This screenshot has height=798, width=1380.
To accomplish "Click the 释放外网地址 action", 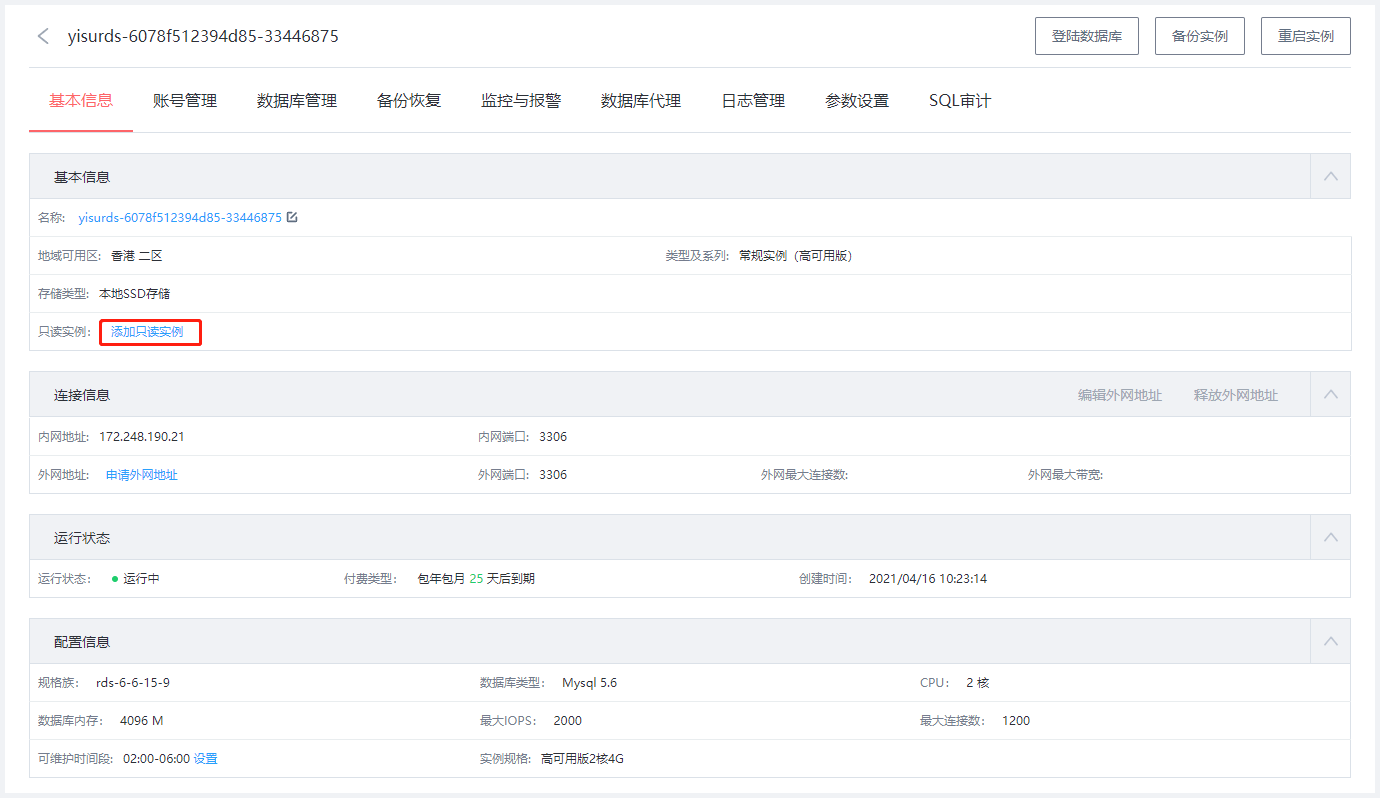I will coord(1236,395).
